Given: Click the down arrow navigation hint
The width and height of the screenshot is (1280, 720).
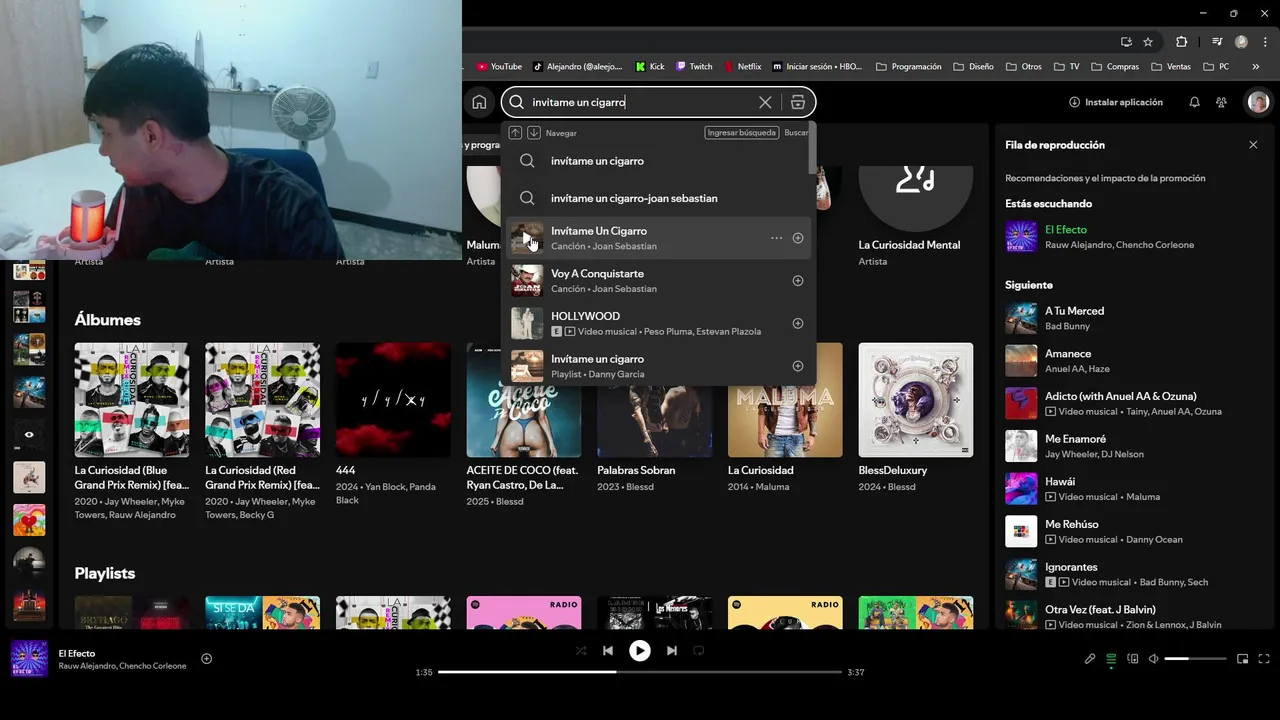Looking at the screenshot, I should [x=534, y=132].
